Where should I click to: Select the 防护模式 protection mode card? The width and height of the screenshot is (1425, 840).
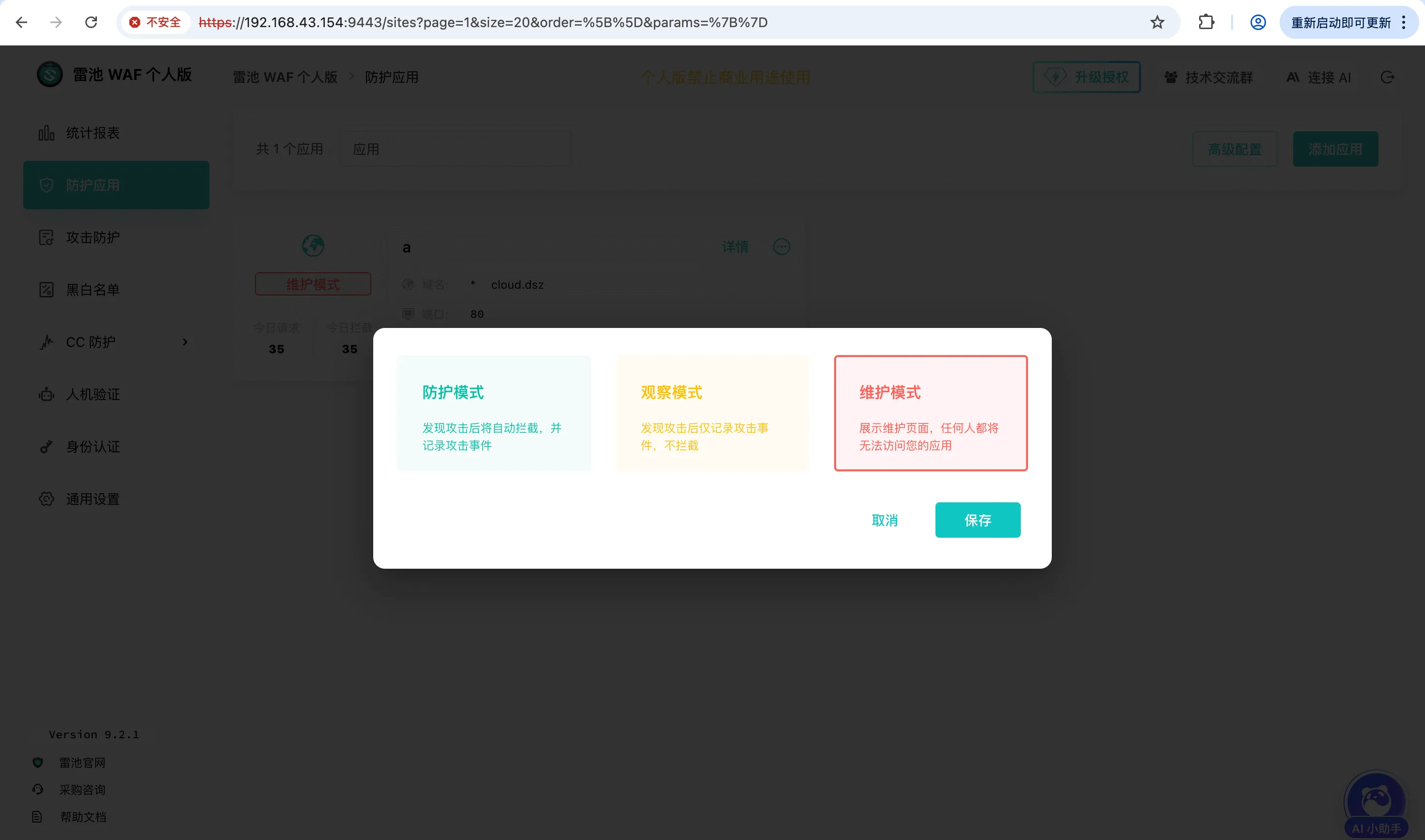[494, 413]
